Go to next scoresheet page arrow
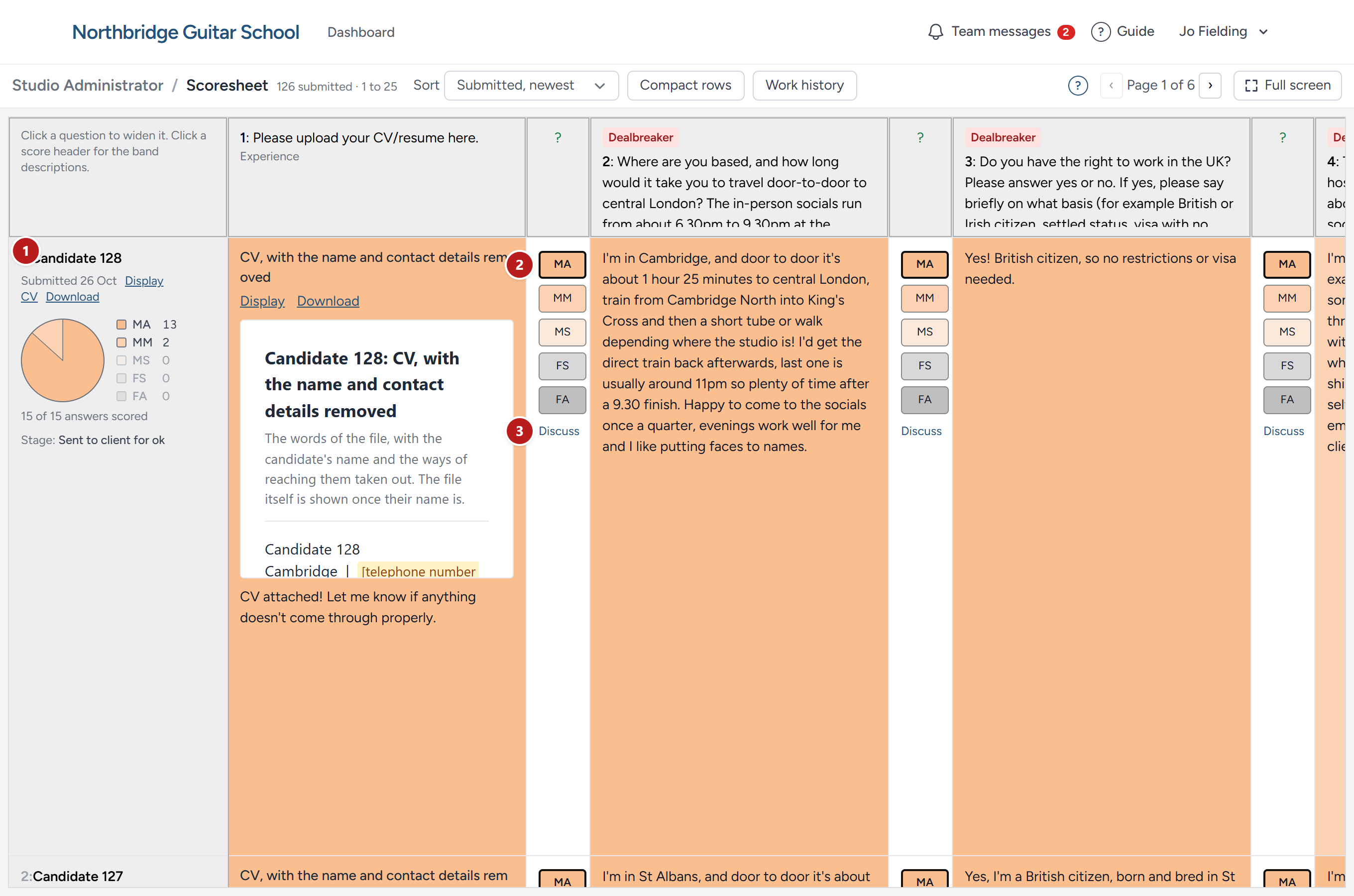The width and height of the screenshot is (1354, 896). point(1210,86)
